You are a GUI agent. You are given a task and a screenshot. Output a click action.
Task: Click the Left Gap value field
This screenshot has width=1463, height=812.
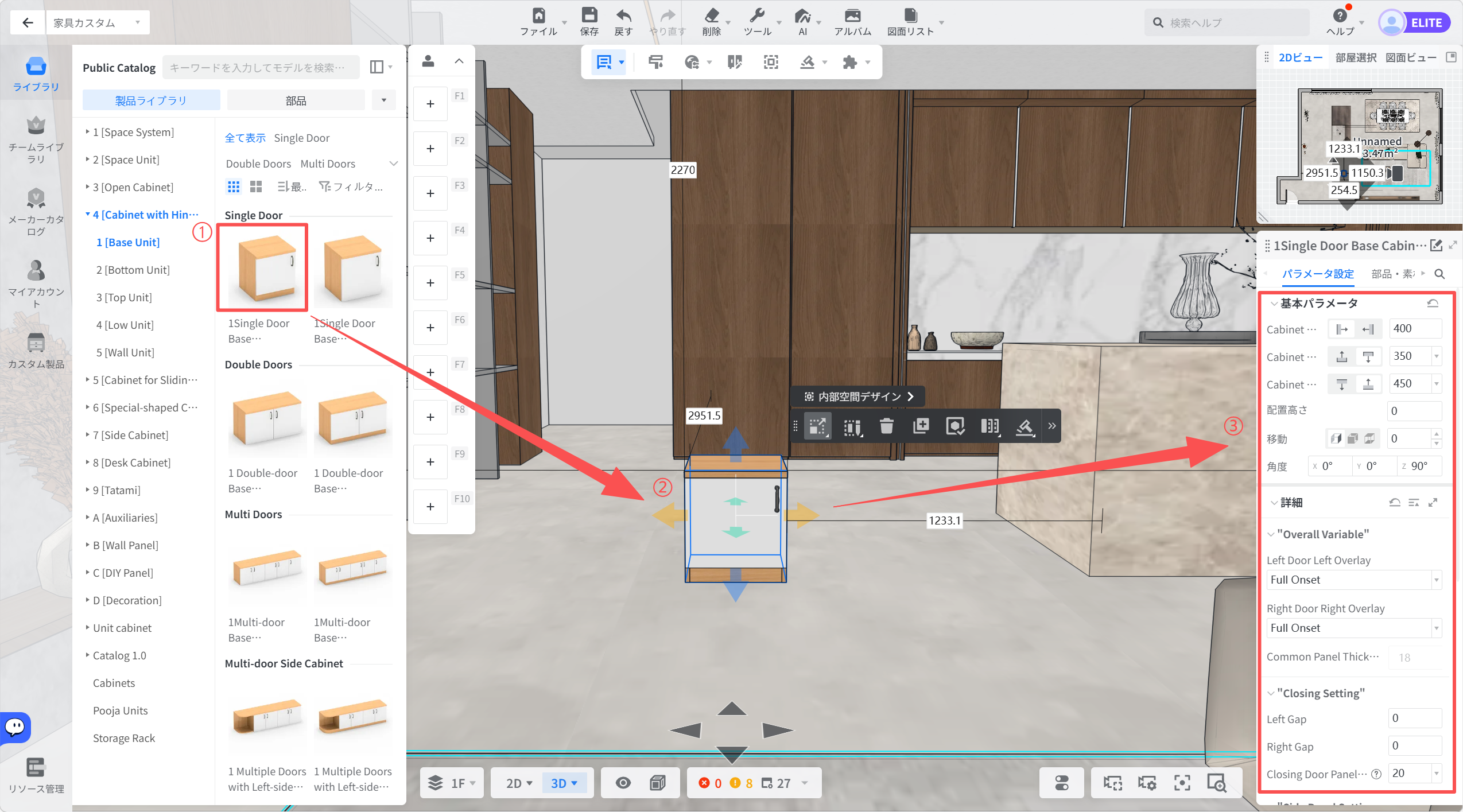pos(1414,718)
